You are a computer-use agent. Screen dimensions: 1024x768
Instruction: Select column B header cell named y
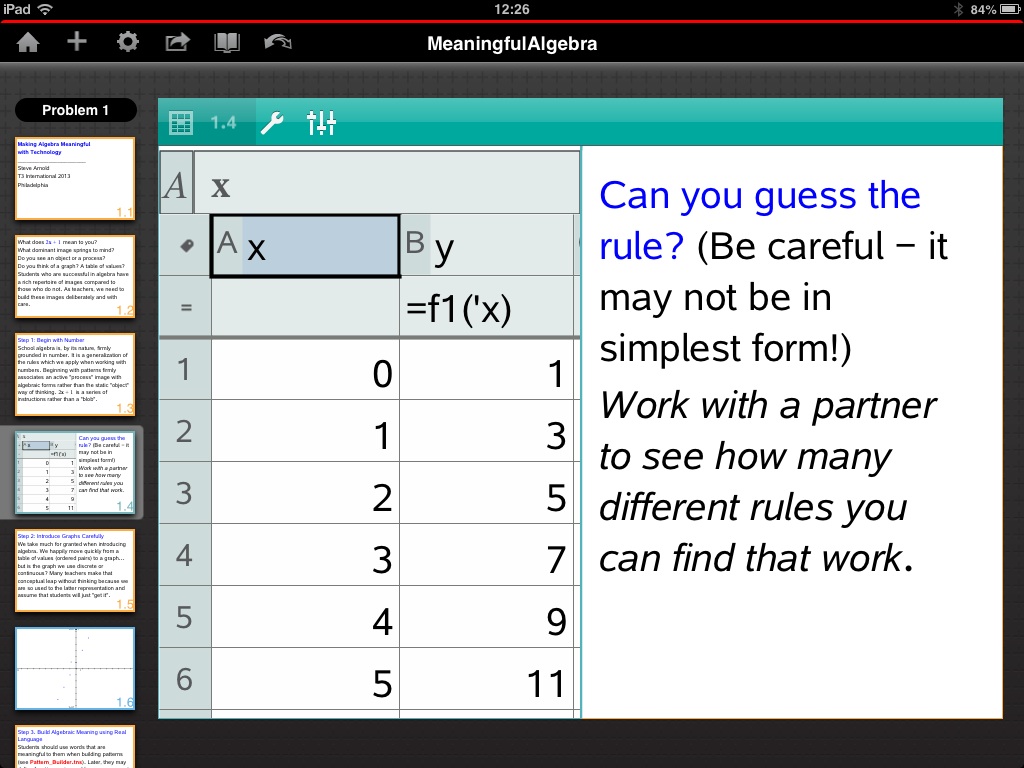pos(488,246)
